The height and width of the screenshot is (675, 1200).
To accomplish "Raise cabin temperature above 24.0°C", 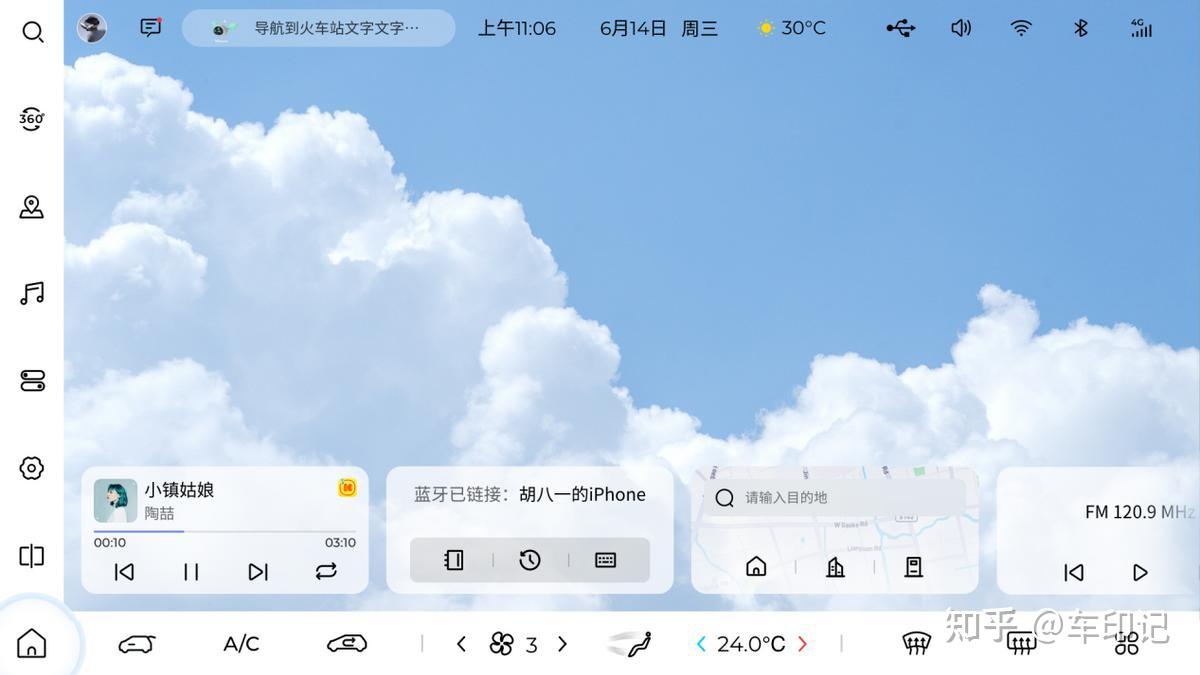I will tap(805, 645).
